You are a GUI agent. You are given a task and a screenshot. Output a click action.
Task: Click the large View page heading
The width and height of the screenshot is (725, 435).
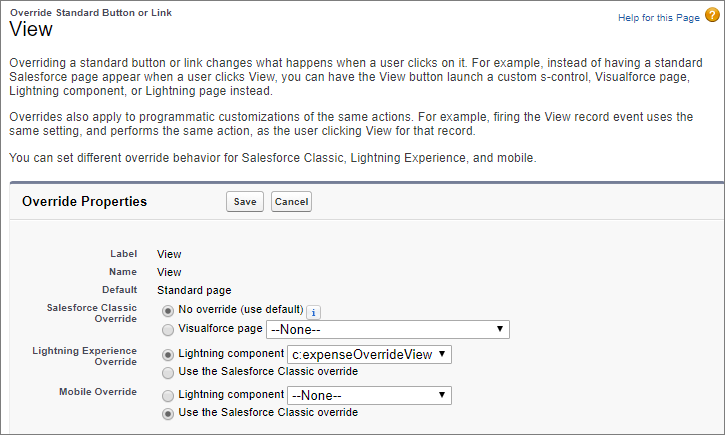tap(31, 31)
